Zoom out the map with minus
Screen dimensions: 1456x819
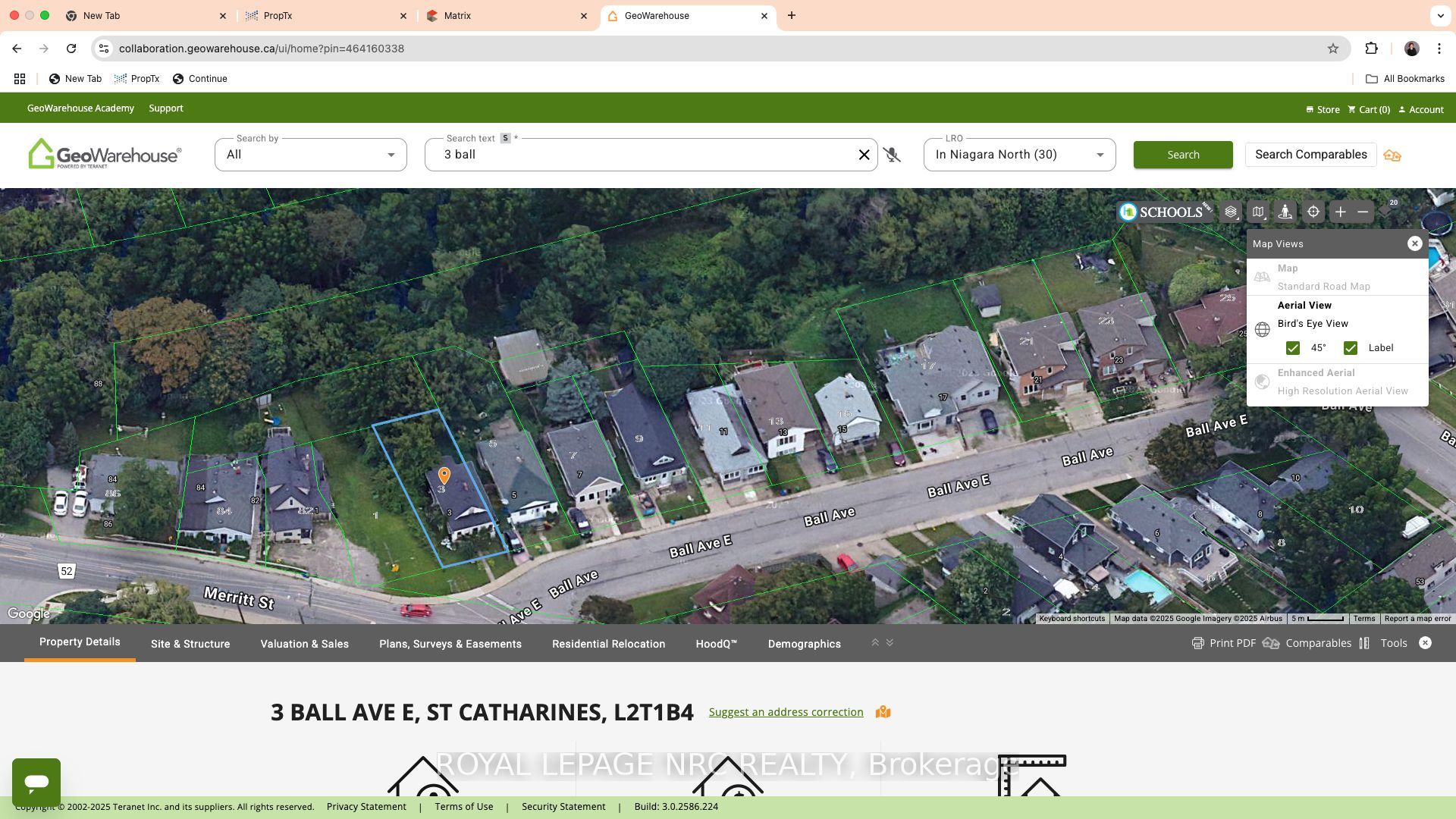pos(1363,212)
